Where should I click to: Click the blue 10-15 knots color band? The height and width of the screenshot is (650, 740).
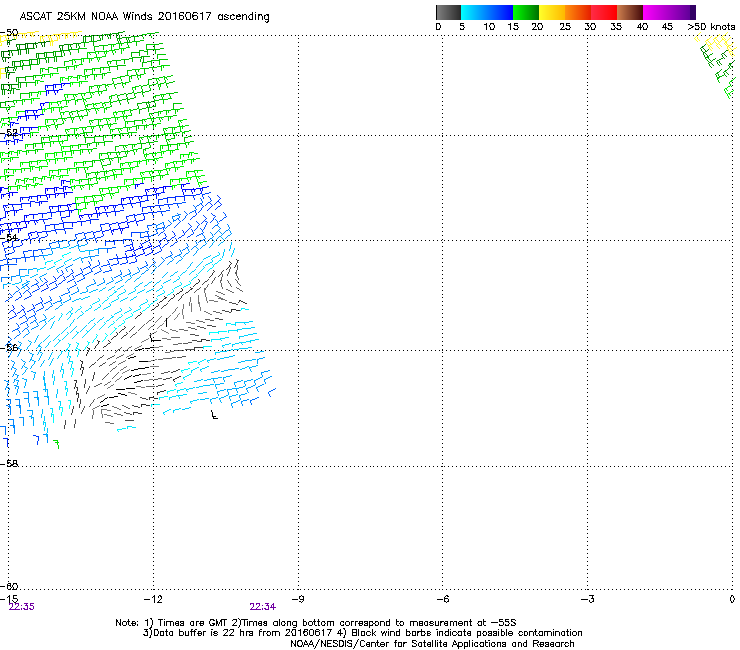[500, 12]
